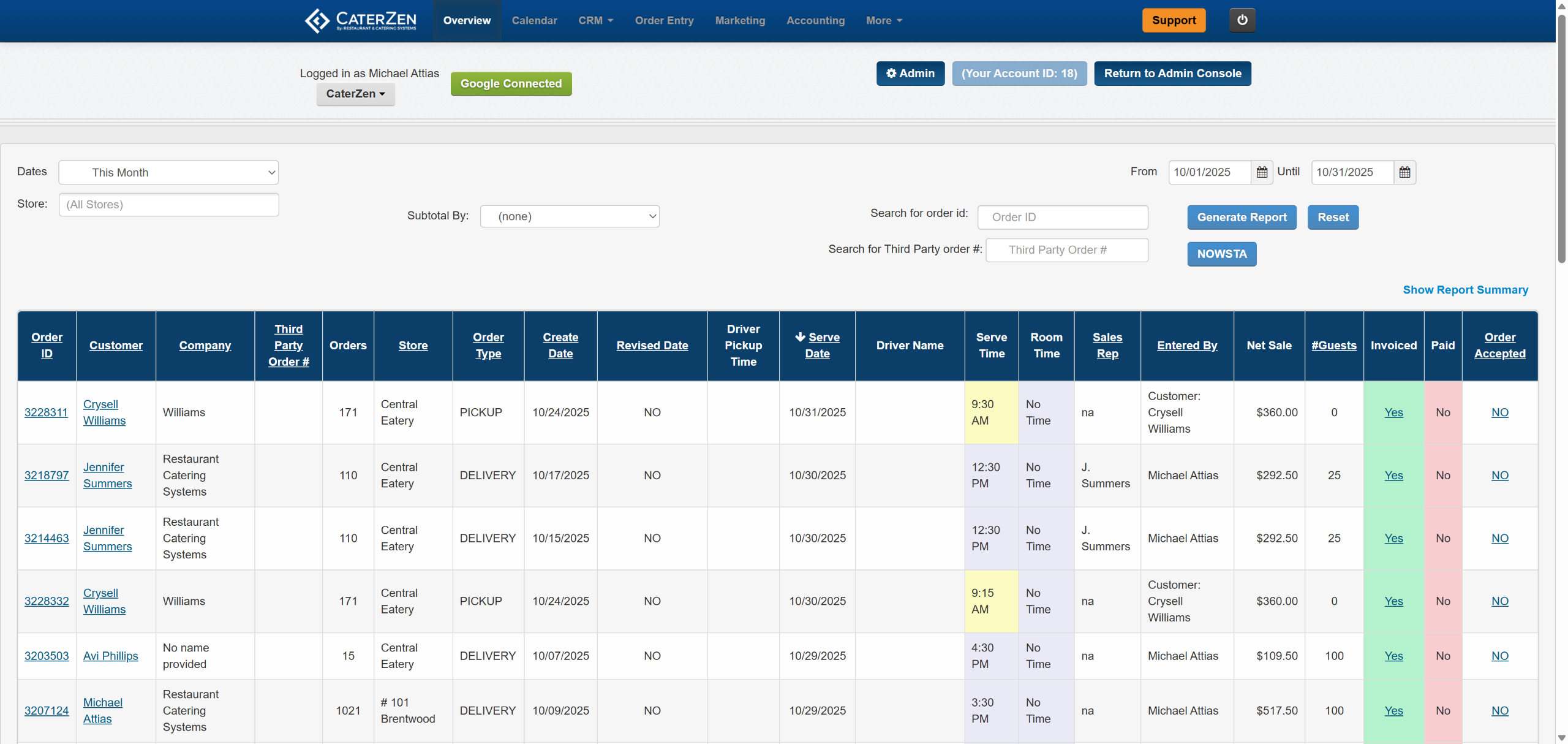Go to Order Entry

point(664,20)
